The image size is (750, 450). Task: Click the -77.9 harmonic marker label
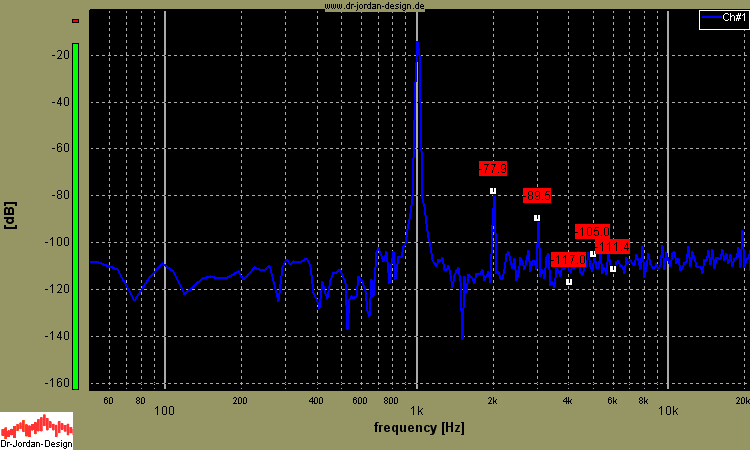pyautogui.click(x=493, y=168)
